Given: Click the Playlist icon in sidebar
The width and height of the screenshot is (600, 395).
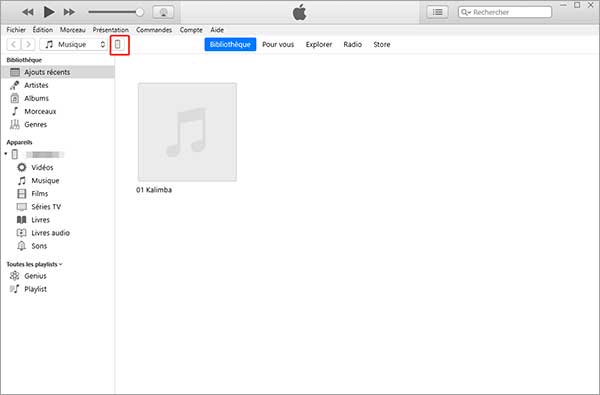Looking at the screenshot, I should point(15,289).
